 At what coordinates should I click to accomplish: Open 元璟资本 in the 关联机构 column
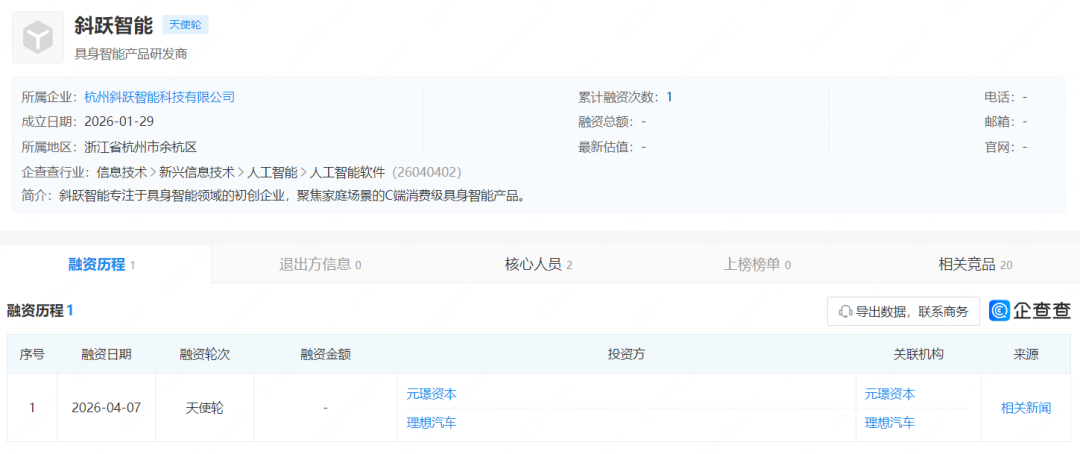click(890, 394)
